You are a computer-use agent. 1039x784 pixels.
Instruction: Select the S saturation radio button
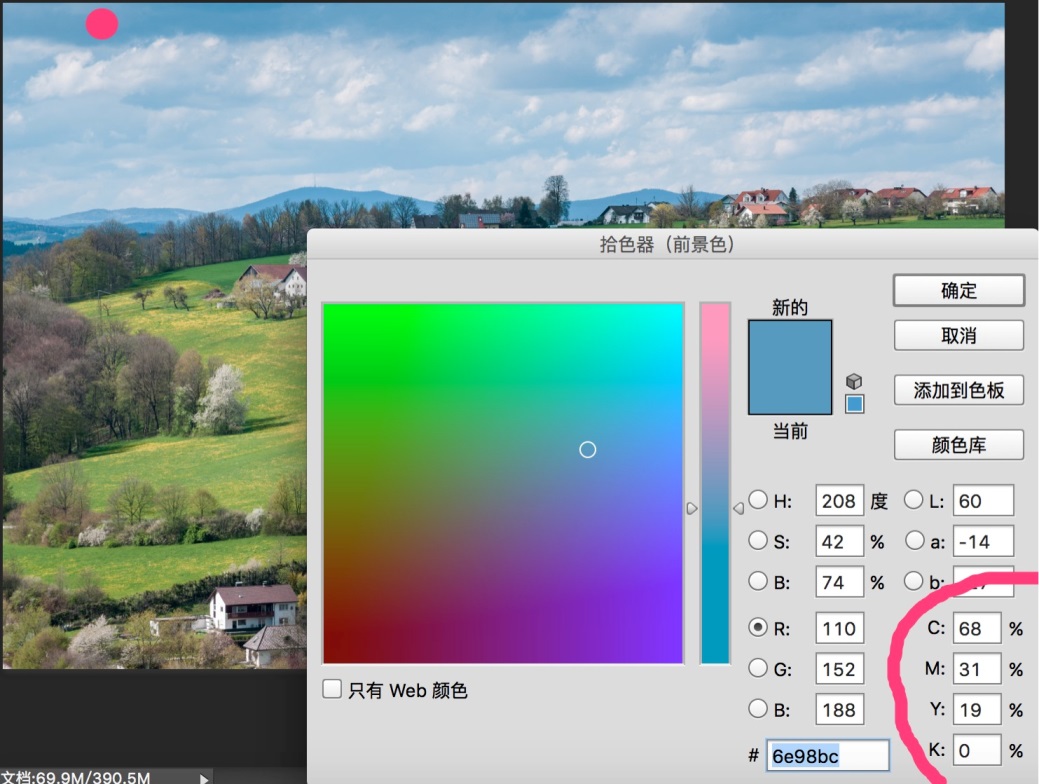point(758,541)
